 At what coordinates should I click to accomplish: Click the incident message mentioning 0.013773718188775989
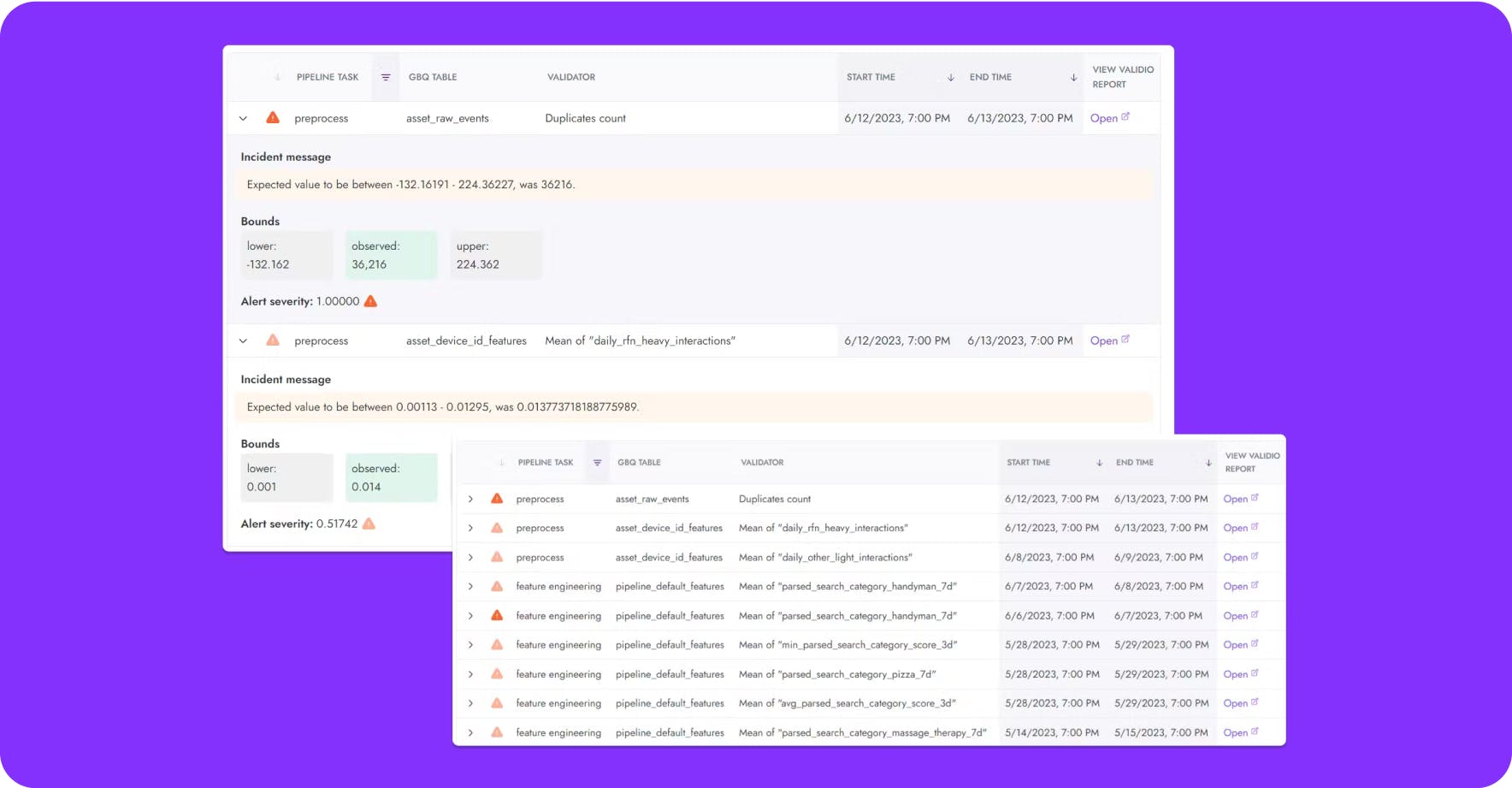click(x=694, y=407)
